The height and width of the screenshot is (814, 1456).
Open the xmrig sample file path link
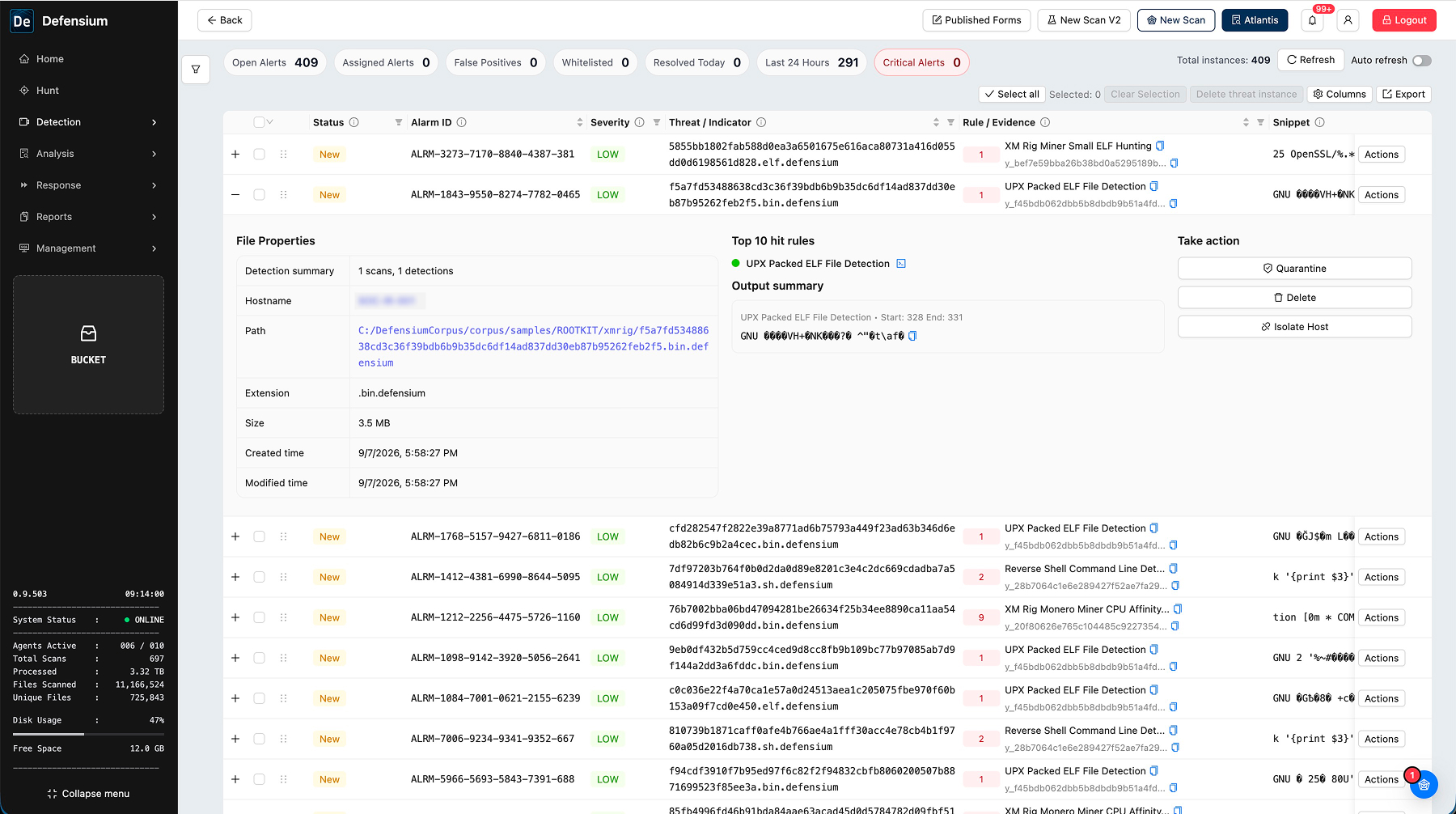tap(533, 346)
